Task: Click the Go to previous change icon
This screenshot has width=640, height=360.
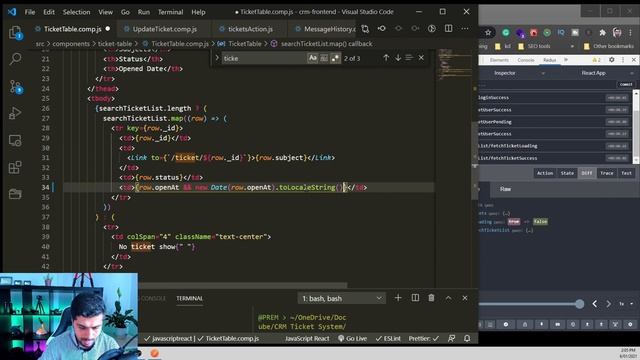Action: [x=382, y=29]
